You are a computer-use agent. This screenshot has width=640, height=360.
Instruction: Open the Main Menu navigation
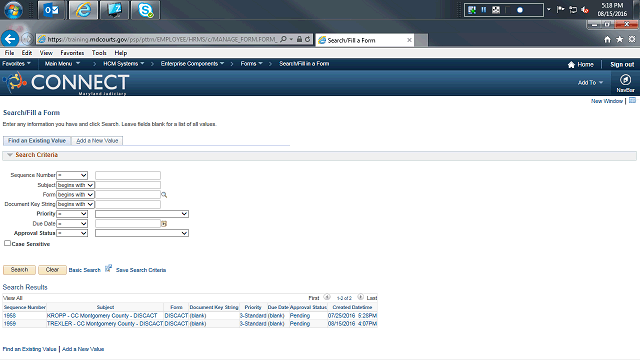(62, 64)
